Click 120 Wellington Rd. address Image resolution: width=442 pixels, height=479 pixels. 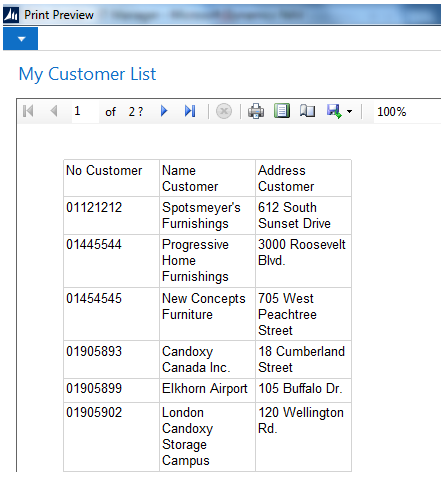[303, 437]
